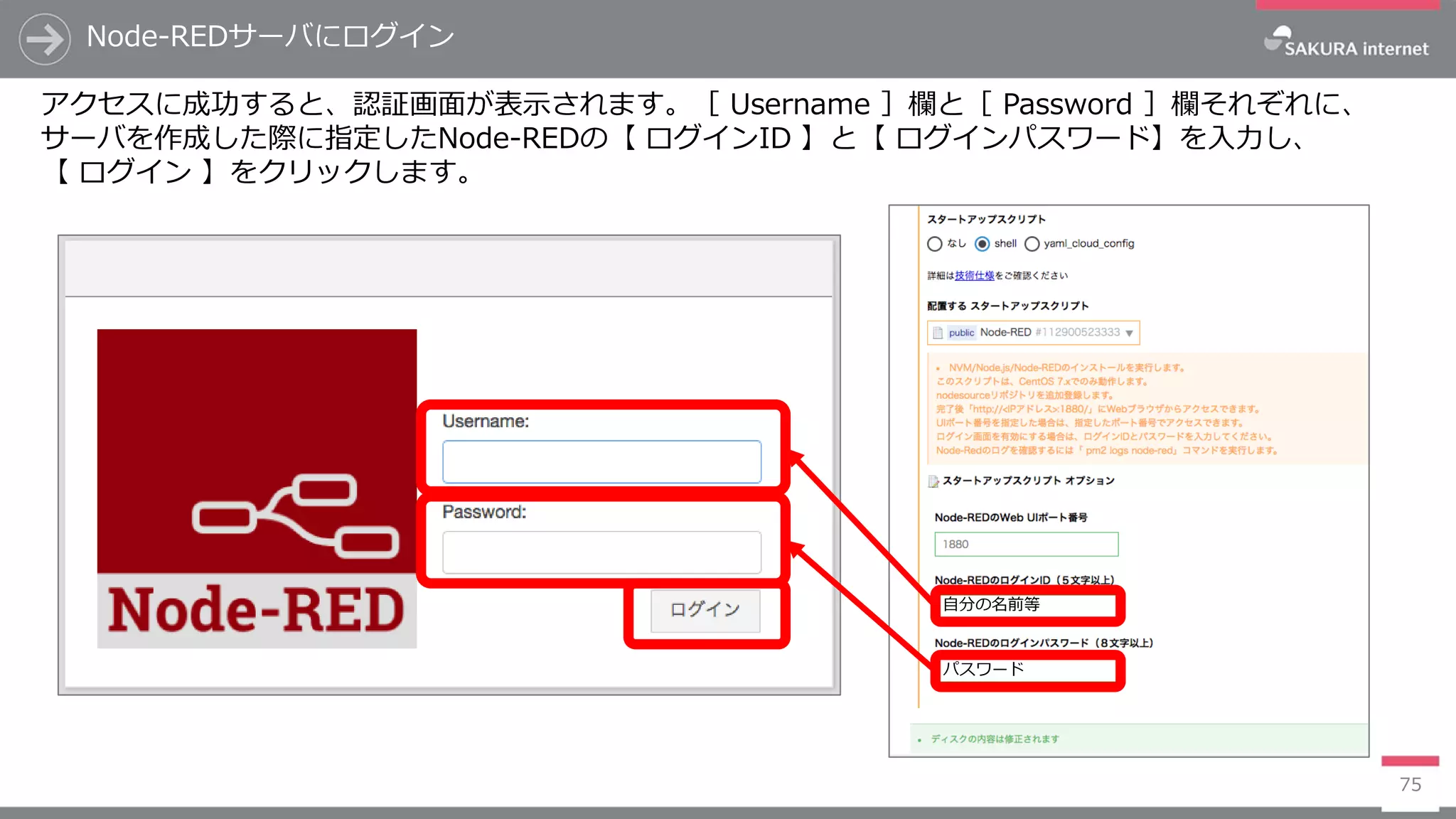
Task: Click the "public" tag in script dropdown
Action: pyautogui.click(x=961, y=333)
